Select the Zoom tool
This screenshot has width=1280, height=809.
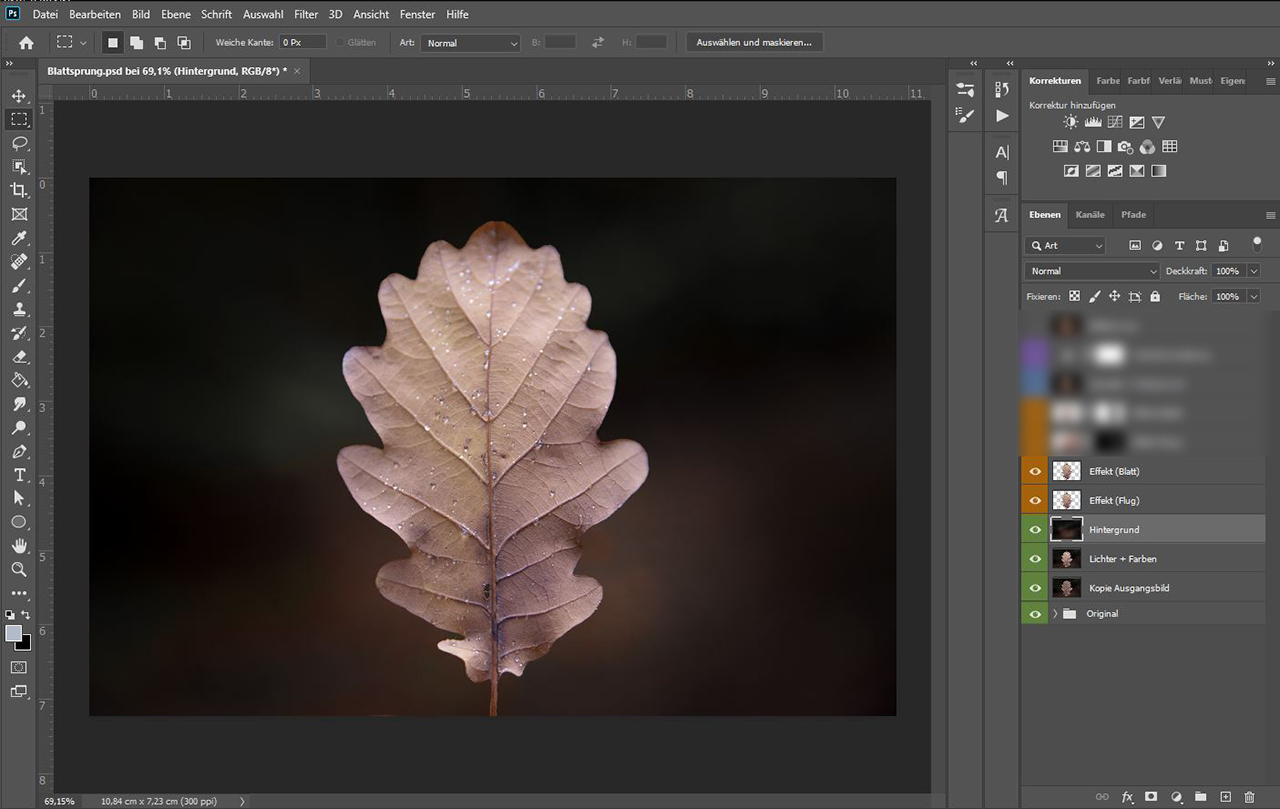(x=19, y=569)
